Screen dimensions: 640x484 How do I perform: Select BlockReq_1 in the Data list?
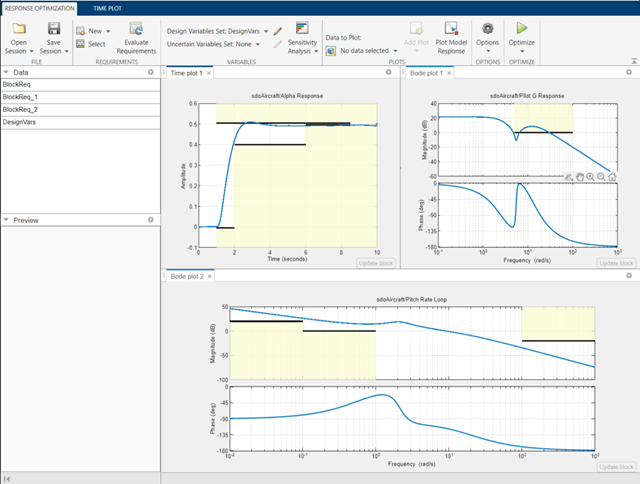[19, 97]
